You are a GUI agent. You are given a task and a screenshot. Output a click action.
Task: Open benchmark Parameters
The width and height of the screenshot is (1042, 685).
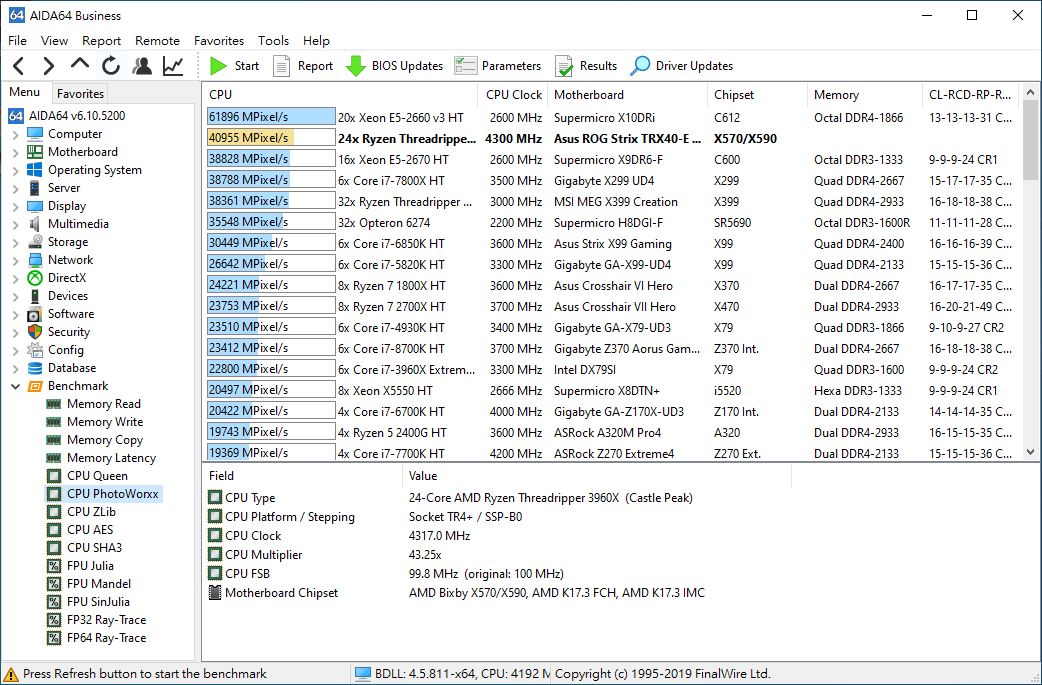pos(498,66)
